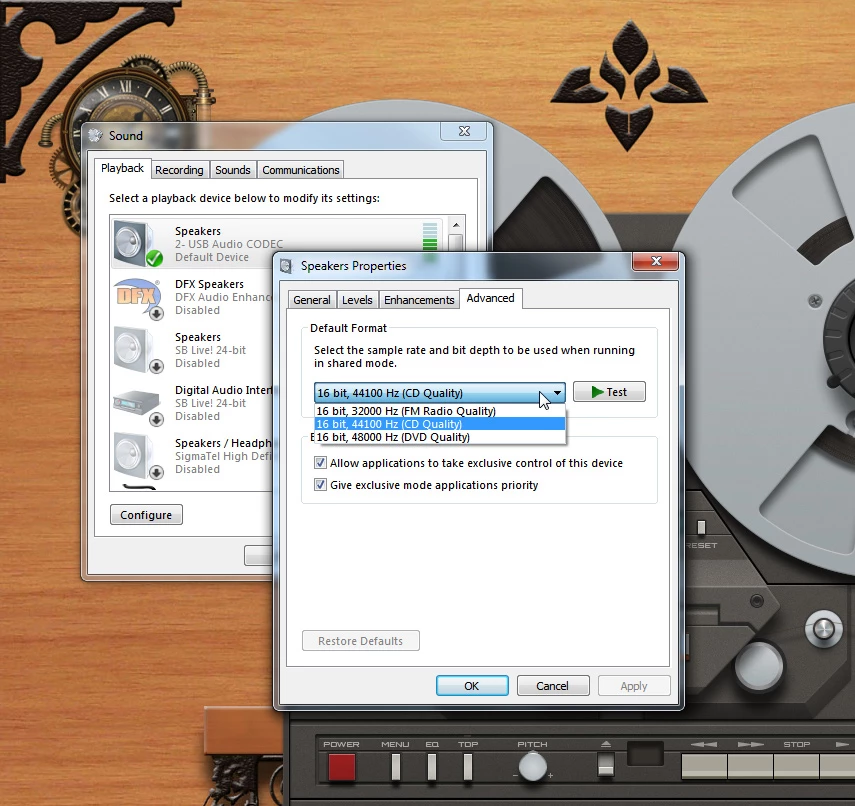855x806 pixels.
Task: Select the Digital Audio Interface device icon
Action: coord(138,406)
